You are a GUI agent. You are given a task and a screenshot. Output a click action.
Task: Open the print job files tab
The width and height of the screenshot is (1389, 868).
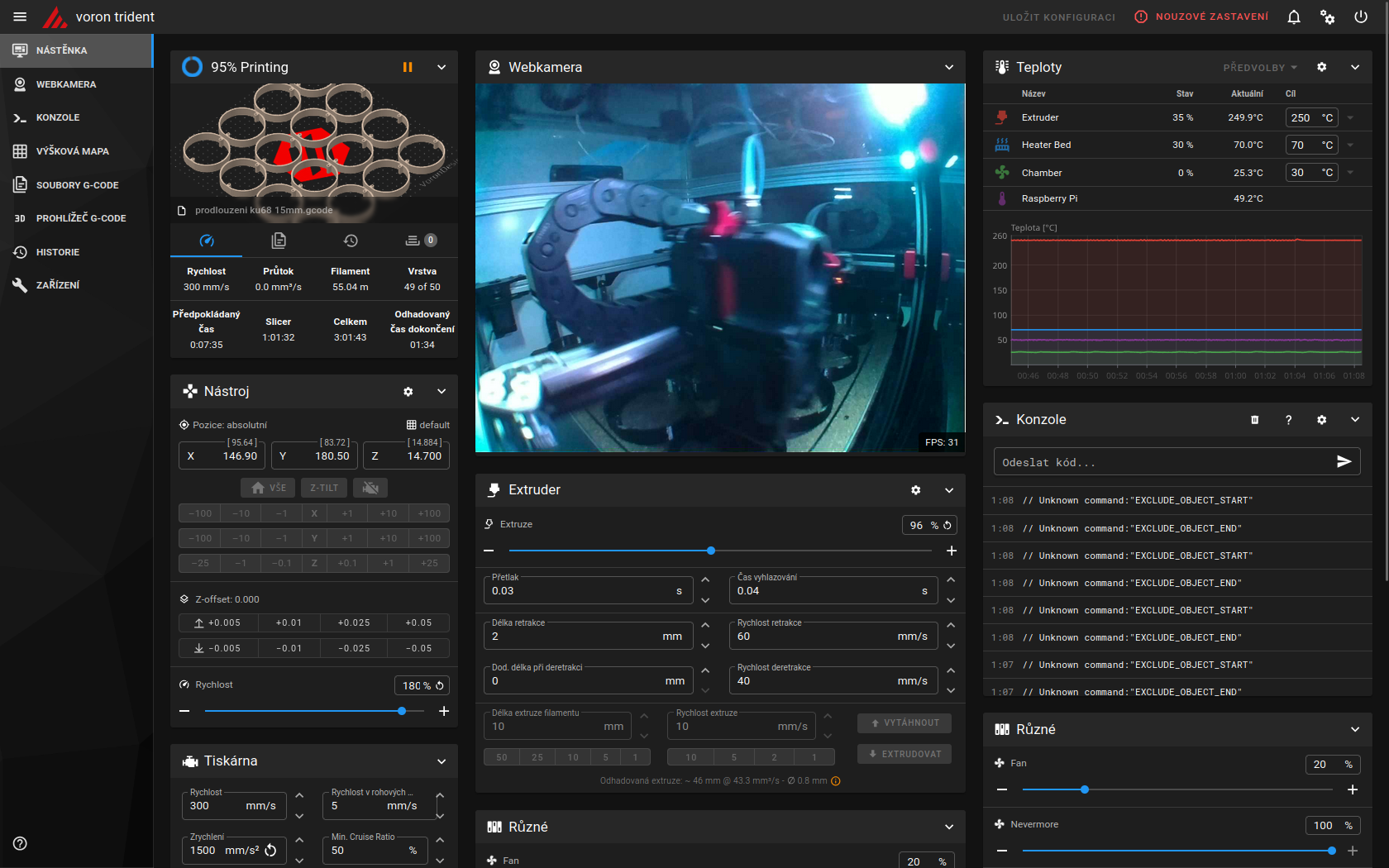click(279, 241)
